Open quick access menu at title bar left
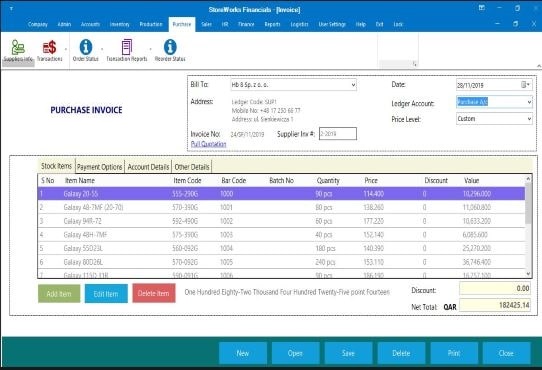 [11, 8]
